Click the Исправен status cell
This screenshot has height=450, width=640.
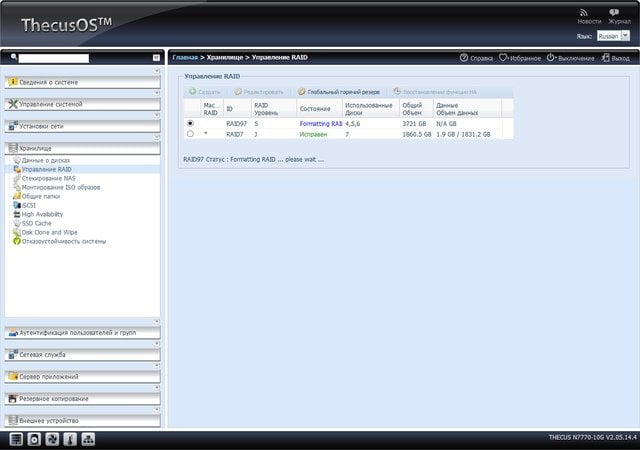[x=313, y=134]
